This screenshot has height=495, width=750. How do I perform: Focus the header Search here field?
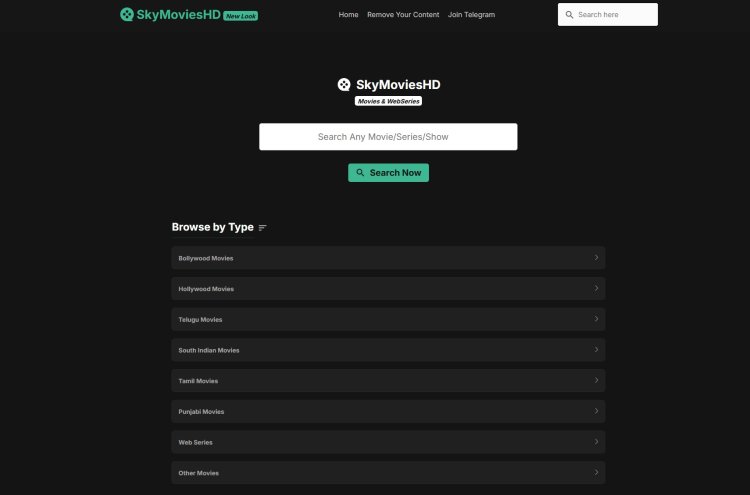[607, 15]
